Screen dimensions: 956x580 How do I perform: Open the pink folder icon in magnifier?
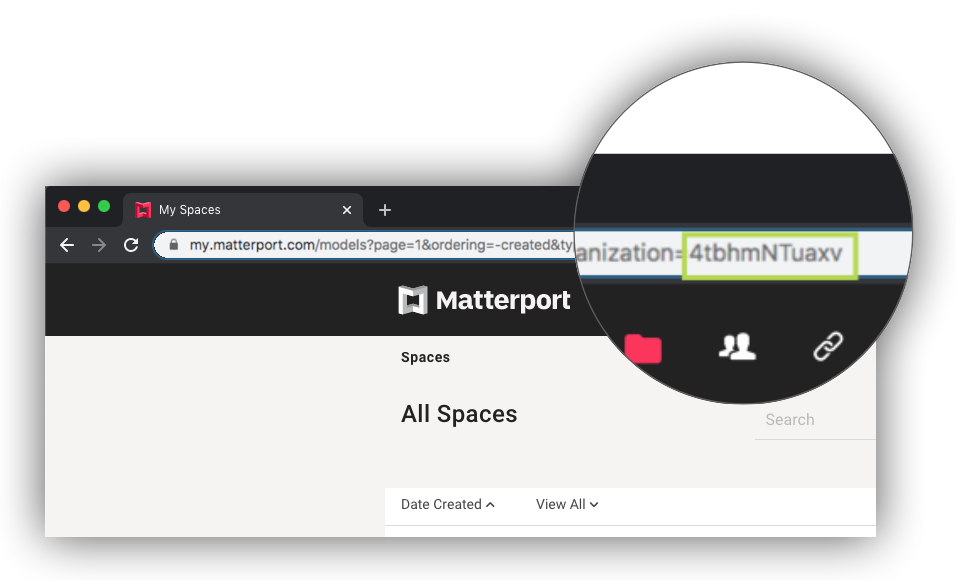coord(643,348)
